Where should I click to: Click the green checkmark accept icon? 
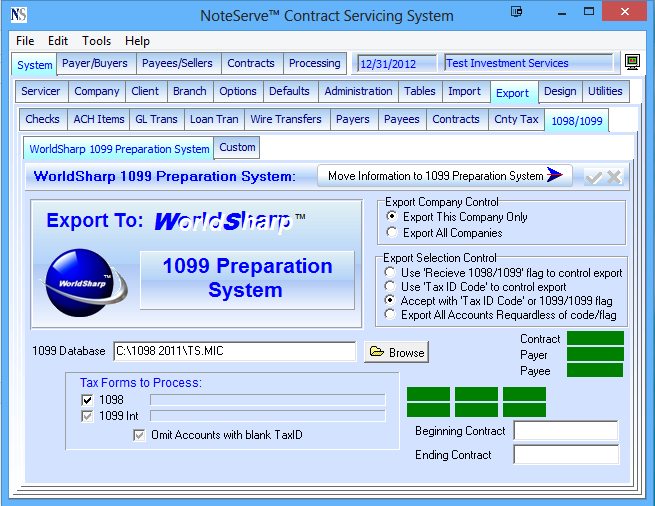coord(594,176)
